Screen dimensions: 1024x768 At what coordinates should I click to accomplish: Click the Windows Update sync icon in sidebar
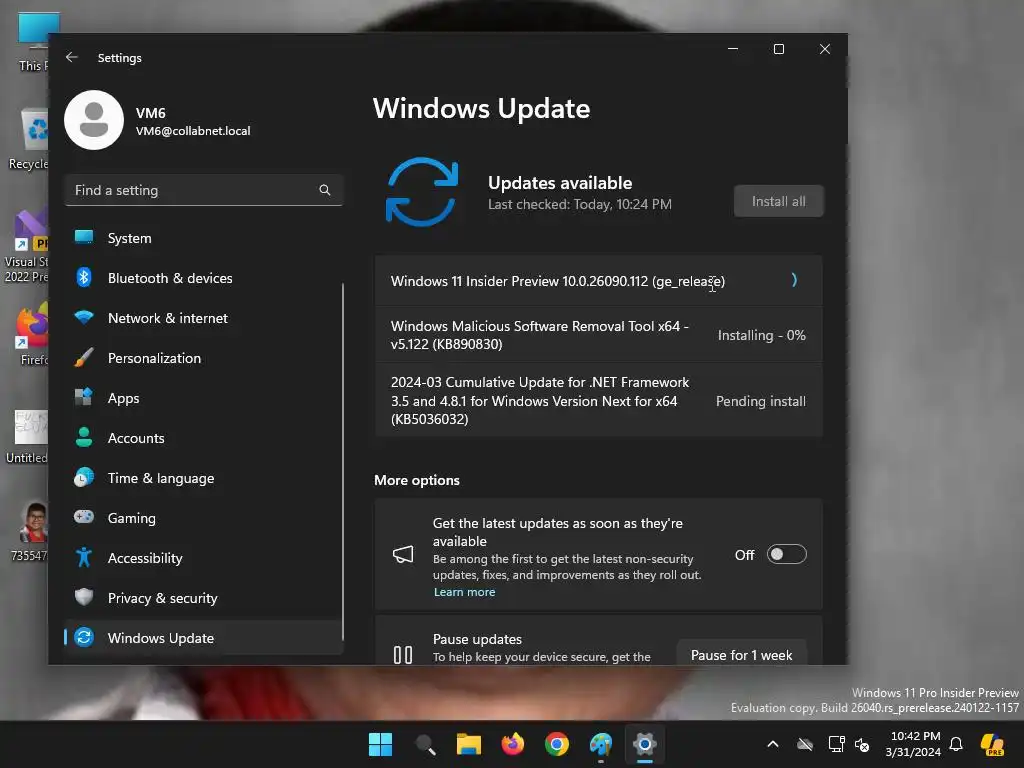click(x=84, y=637)
